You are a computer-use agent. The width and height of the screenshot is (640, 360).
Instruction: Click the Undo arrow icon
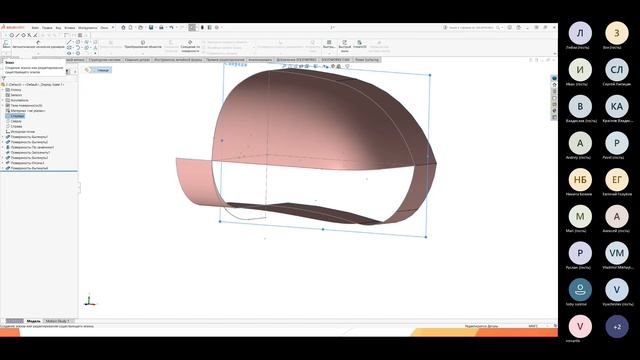pyautogui.click(x=171, y=27)
